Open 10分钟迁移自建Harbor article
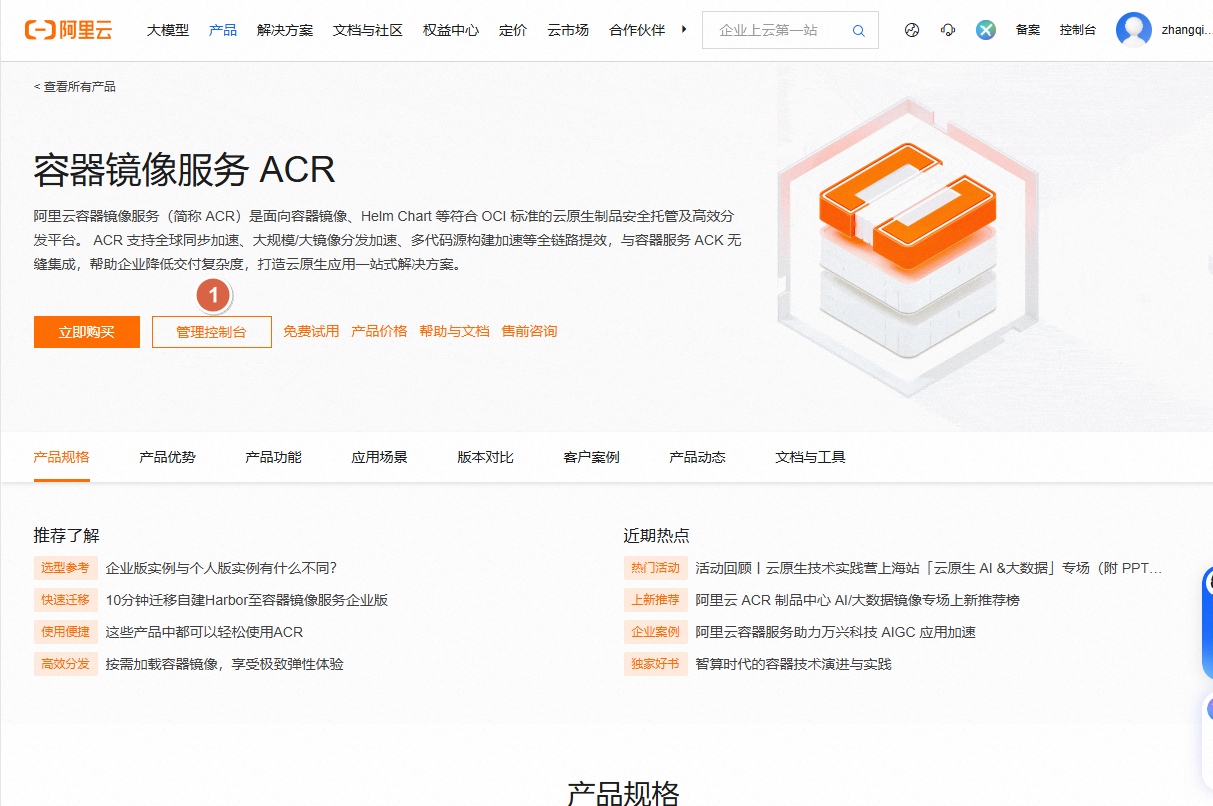 [x=247, y=600]
